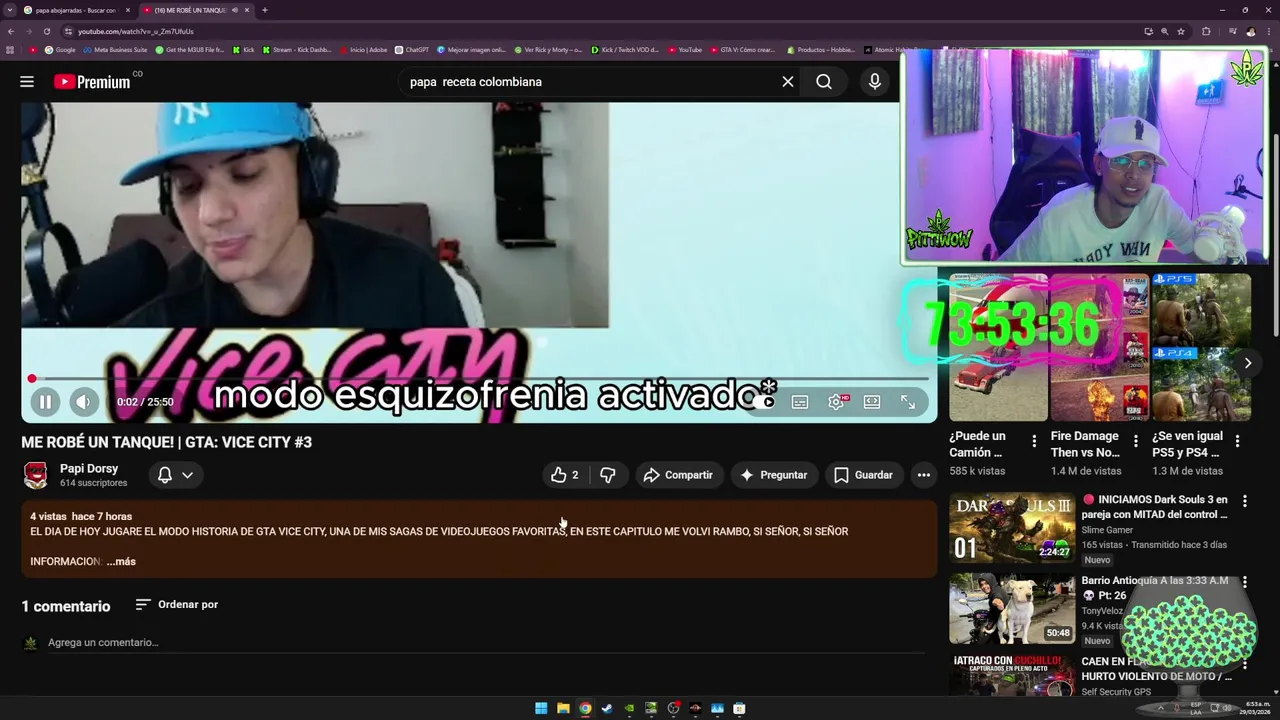Open the Barrio Antioquia video thumbnail
1280x720 pixels.
coord(1012,608)
